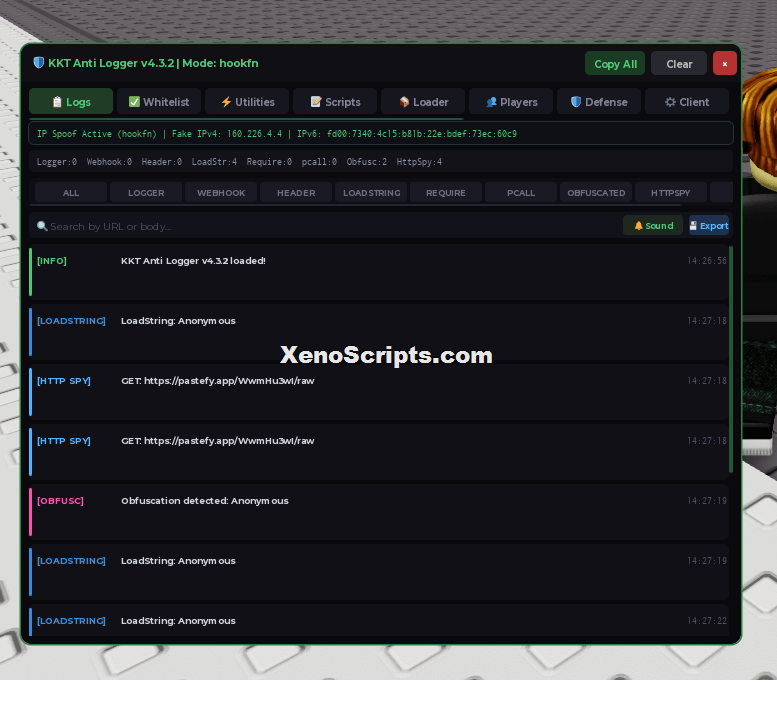Filter logs by LOADSTRING
Screen dimensions: 777x710
(371, 193)
